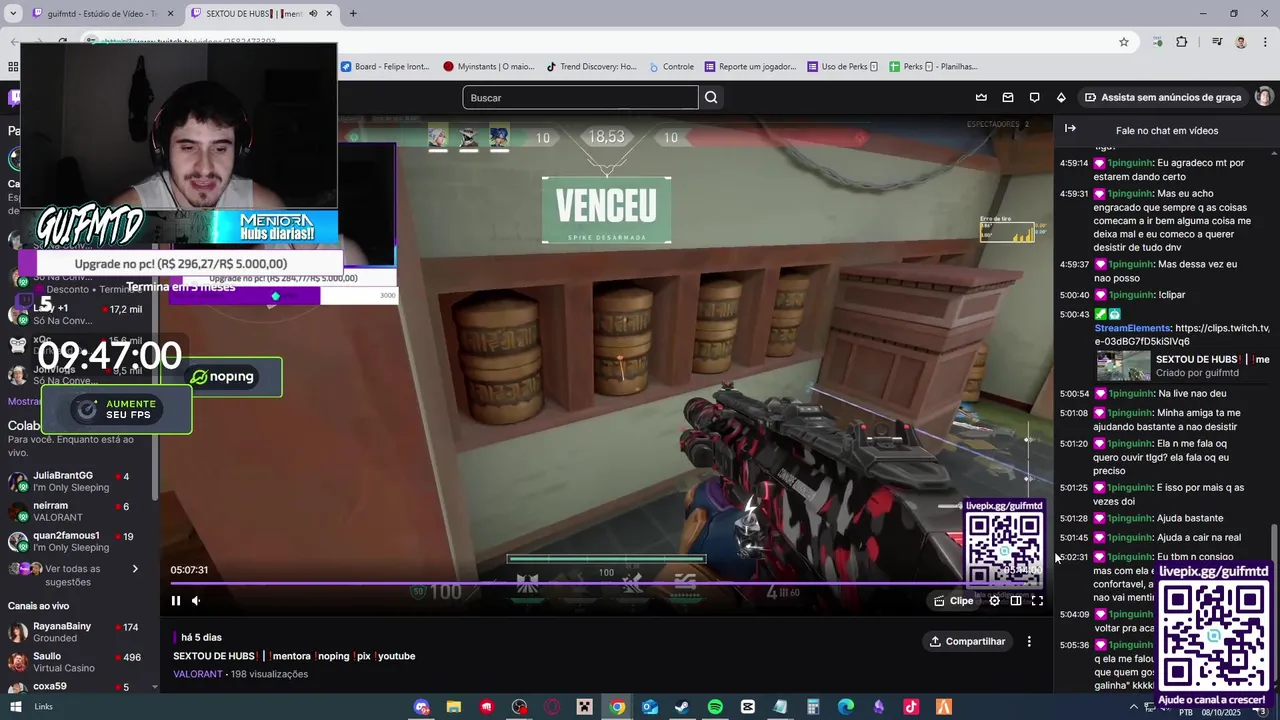Pause the video playback
Screen dimensions: 1280x720
(x=176, y=600)
